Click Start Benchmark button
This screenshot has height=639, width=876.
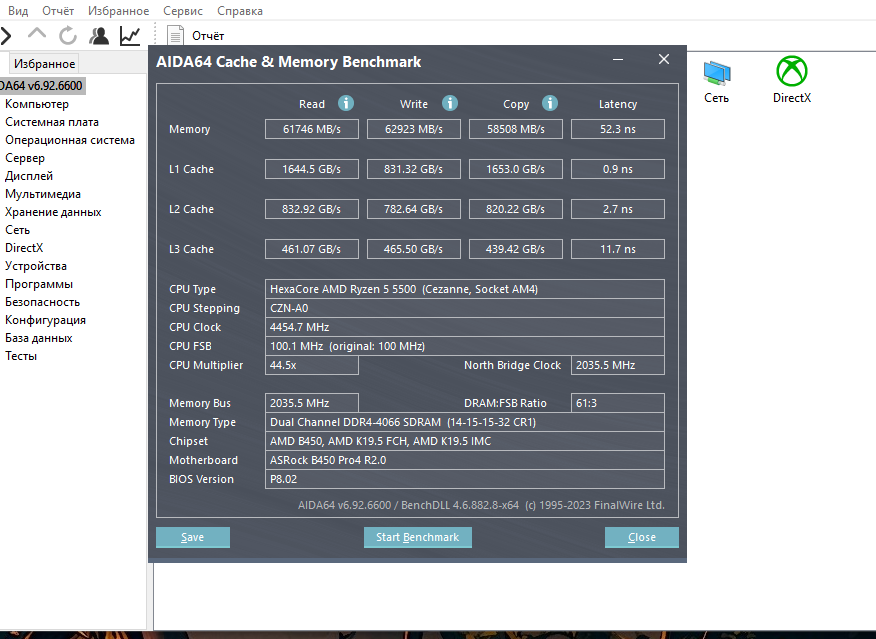417,537
